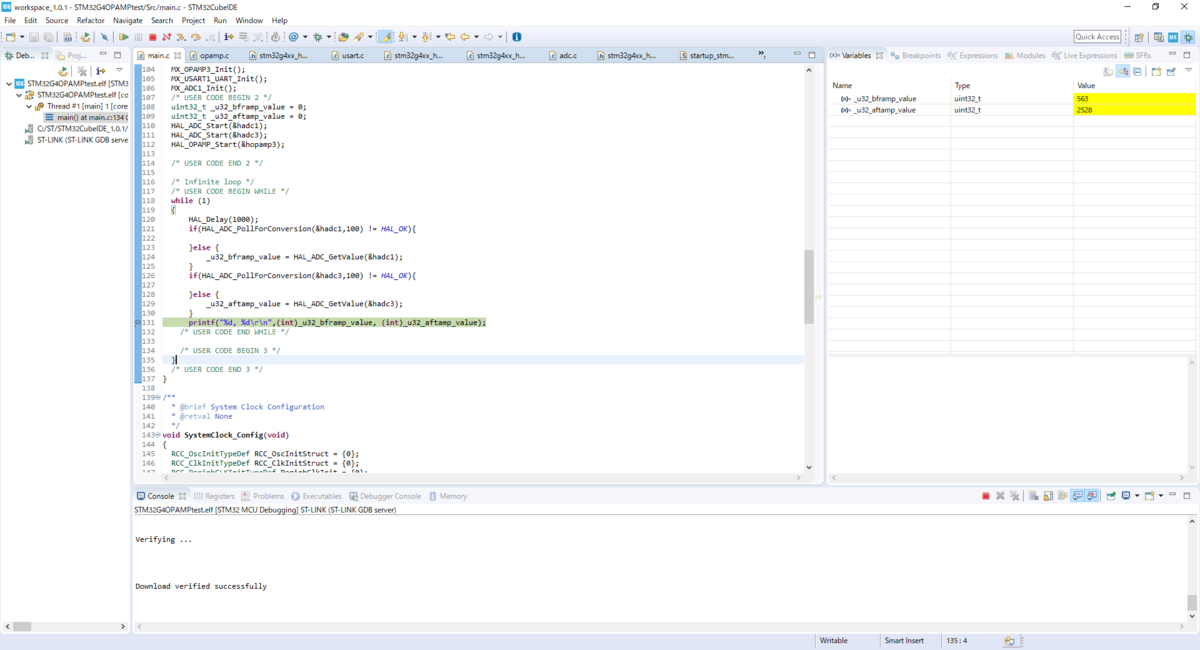Click the Last Edit Location arrow icon
Viewport: 1200px width, 650px height.
click(450, 37)
